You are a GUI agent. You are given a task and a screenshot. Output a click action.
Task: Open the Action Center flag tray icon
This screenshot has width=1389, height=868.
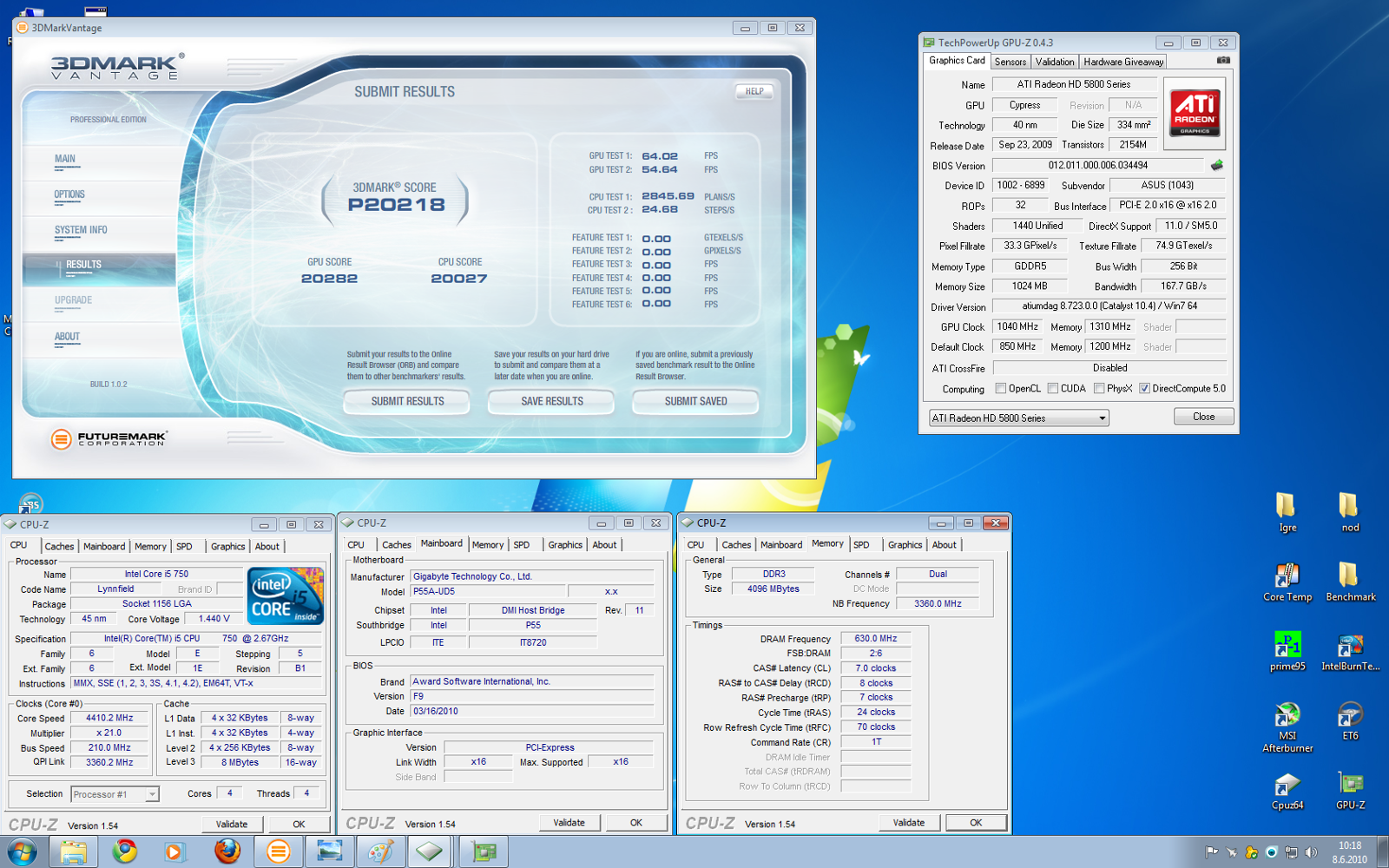[x=1211, y=852]
